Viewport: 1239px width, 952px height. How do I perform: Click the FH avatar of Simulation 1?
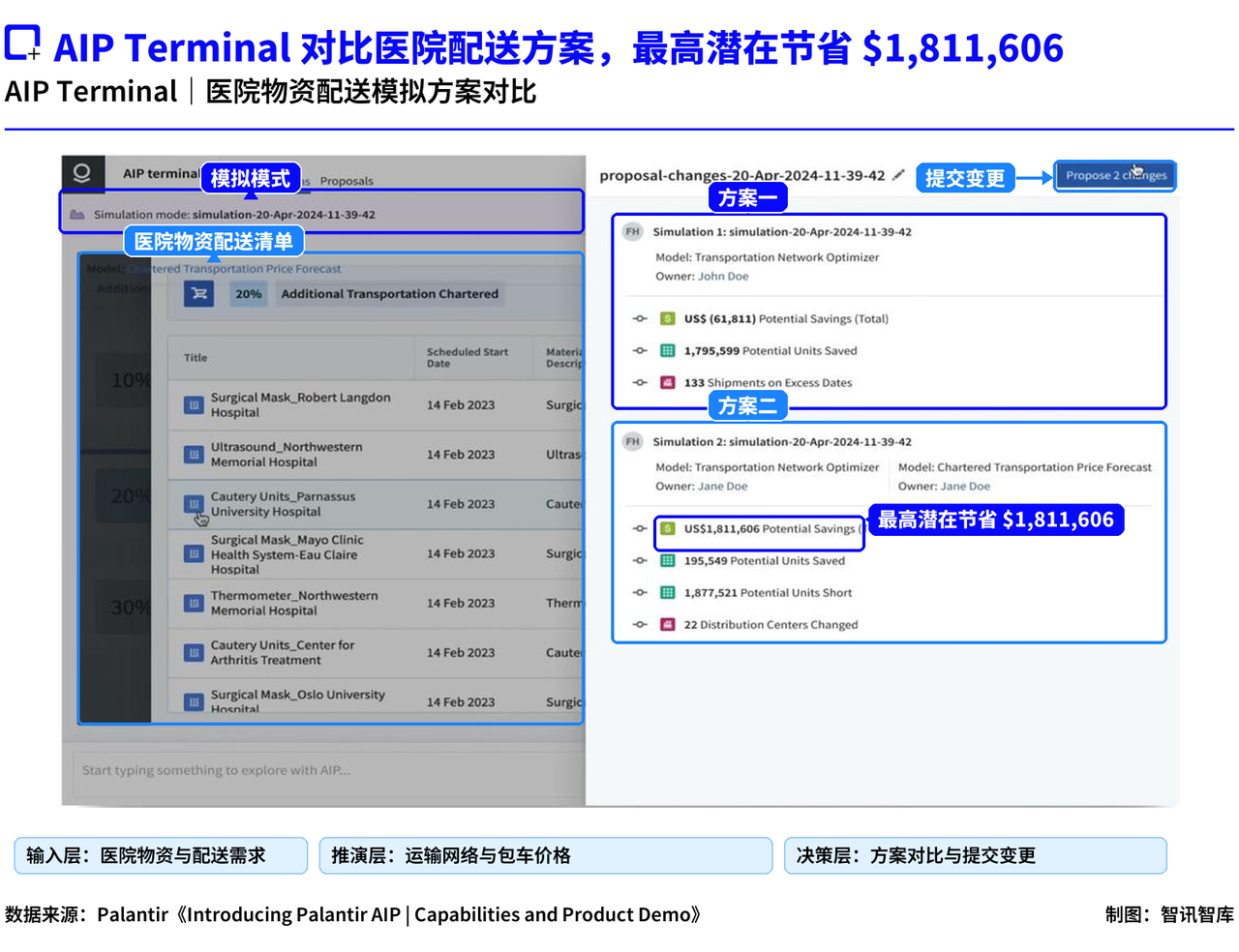click(x=633, y=231)
